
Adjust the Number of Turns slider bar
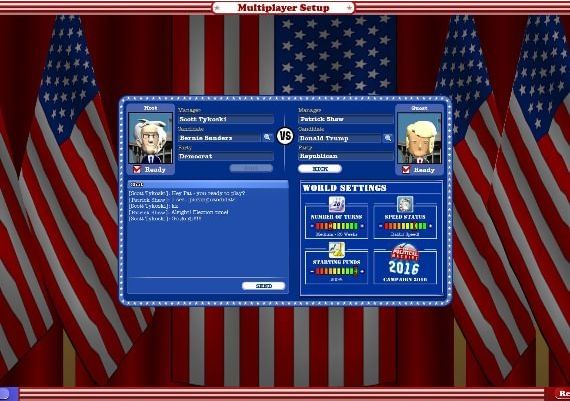pyautogui.click(x=337, y=226)
